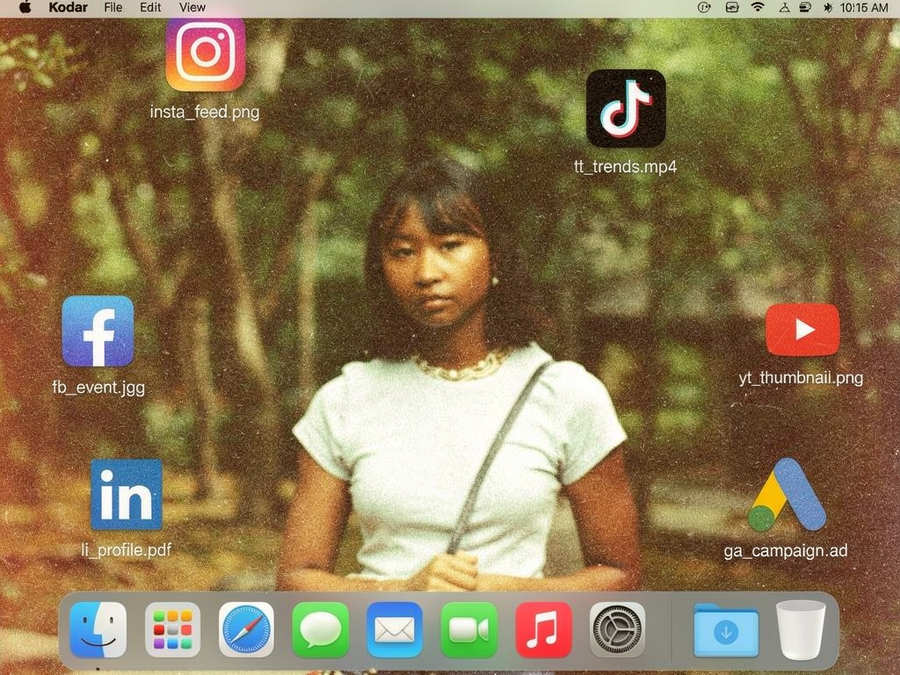Click the Bluetooth icon in menu bar
900x675 pixels.
point(828,7)
